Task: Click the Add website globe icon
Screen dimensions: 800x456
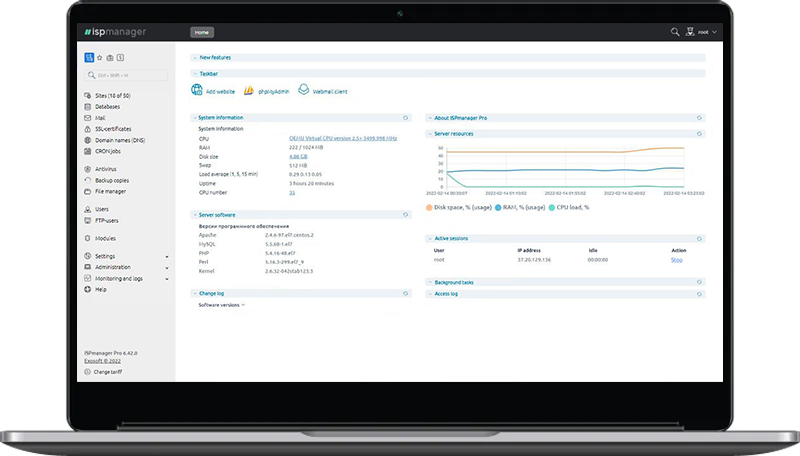Action: (x=197, y=91)
